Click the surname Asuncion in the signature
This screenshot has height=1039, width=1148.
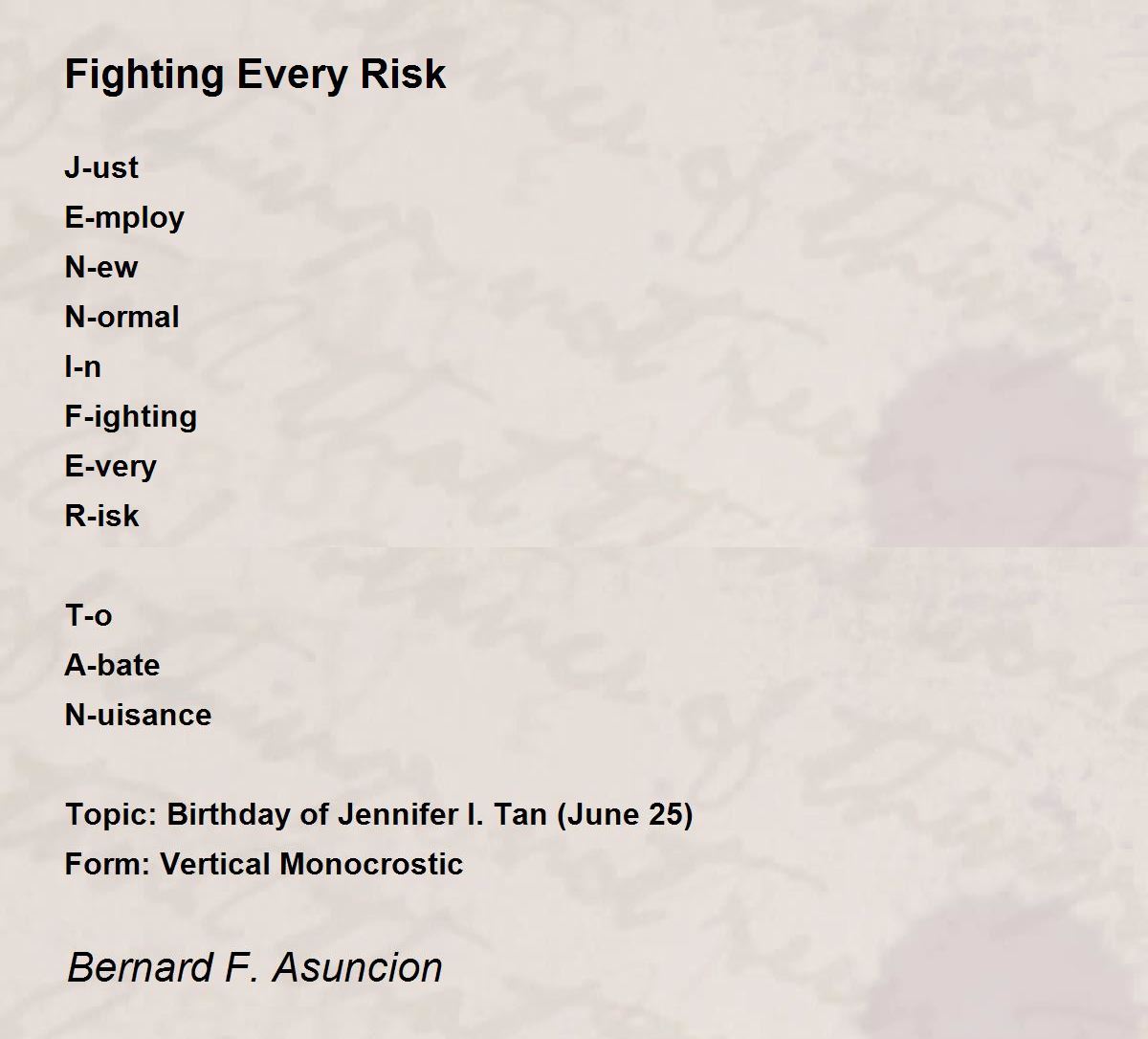tap(358, 967)
